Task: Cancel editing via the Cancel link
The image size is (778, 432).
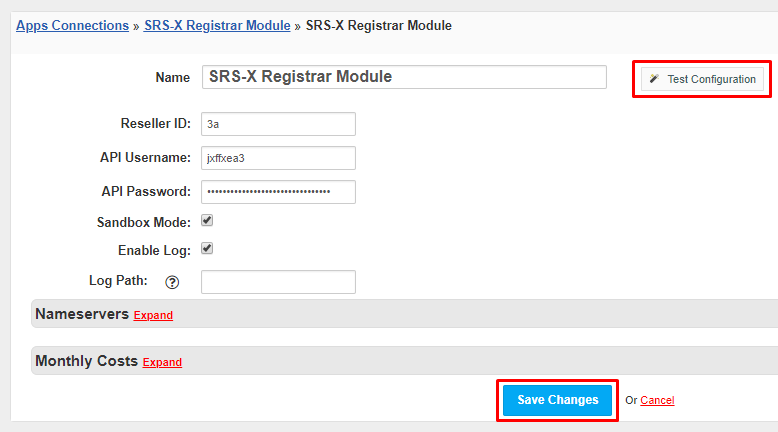Action: pyautogui.click(x=657, y=400)
